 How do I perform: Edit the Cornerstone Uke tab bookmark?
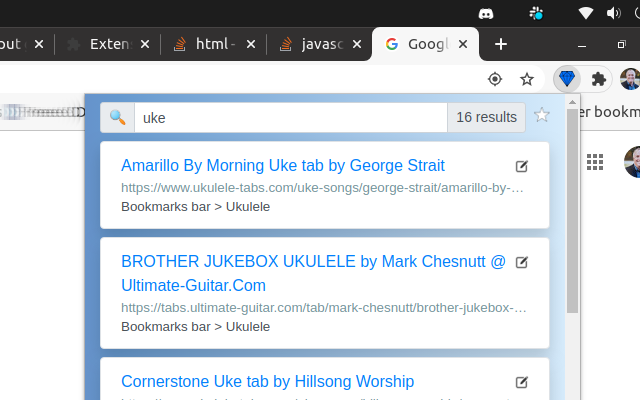pyautogui.click(x=522, y=382)
